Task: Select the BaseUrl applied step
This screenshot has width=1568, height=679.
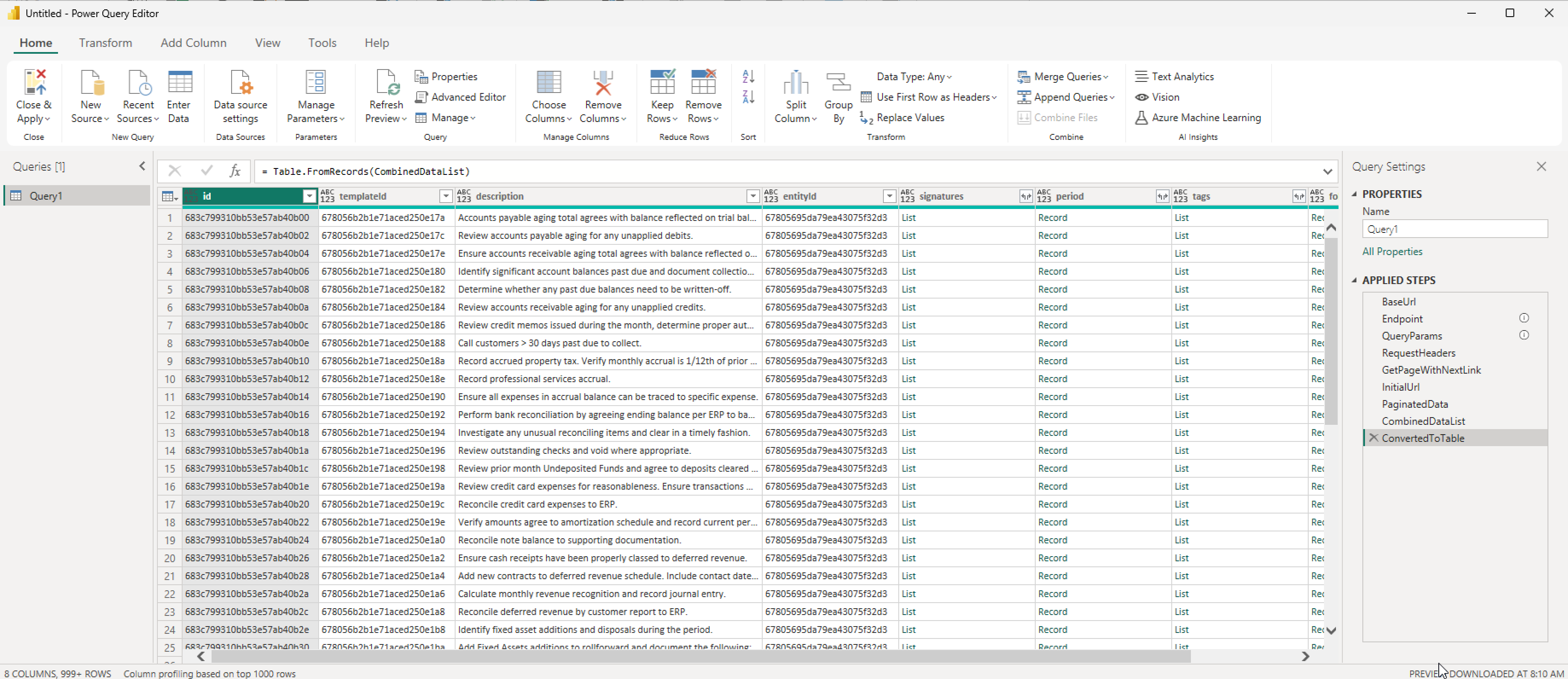Action: point(1455,302)
